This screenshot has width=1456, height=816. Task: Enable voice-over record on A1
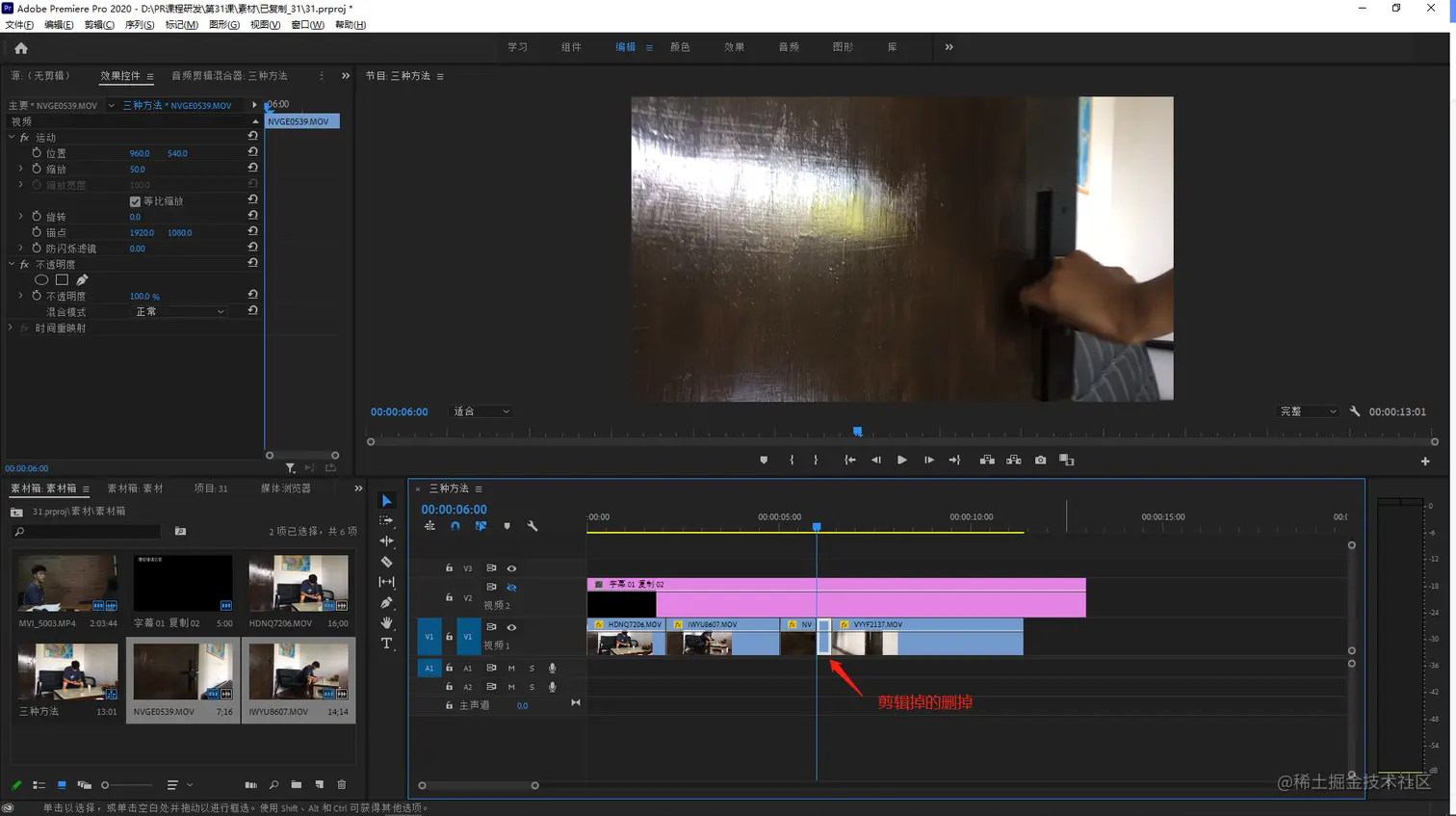coord(552,668)
